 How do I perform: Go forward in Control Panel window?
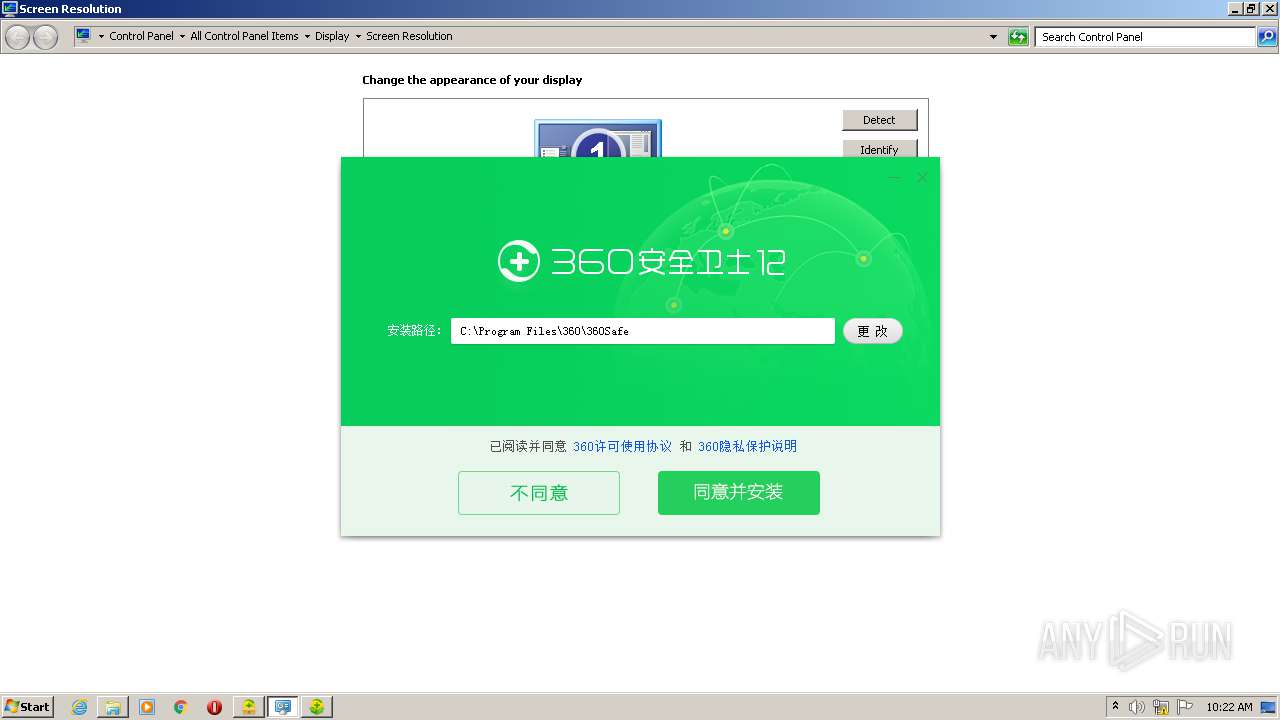[45, 37]
